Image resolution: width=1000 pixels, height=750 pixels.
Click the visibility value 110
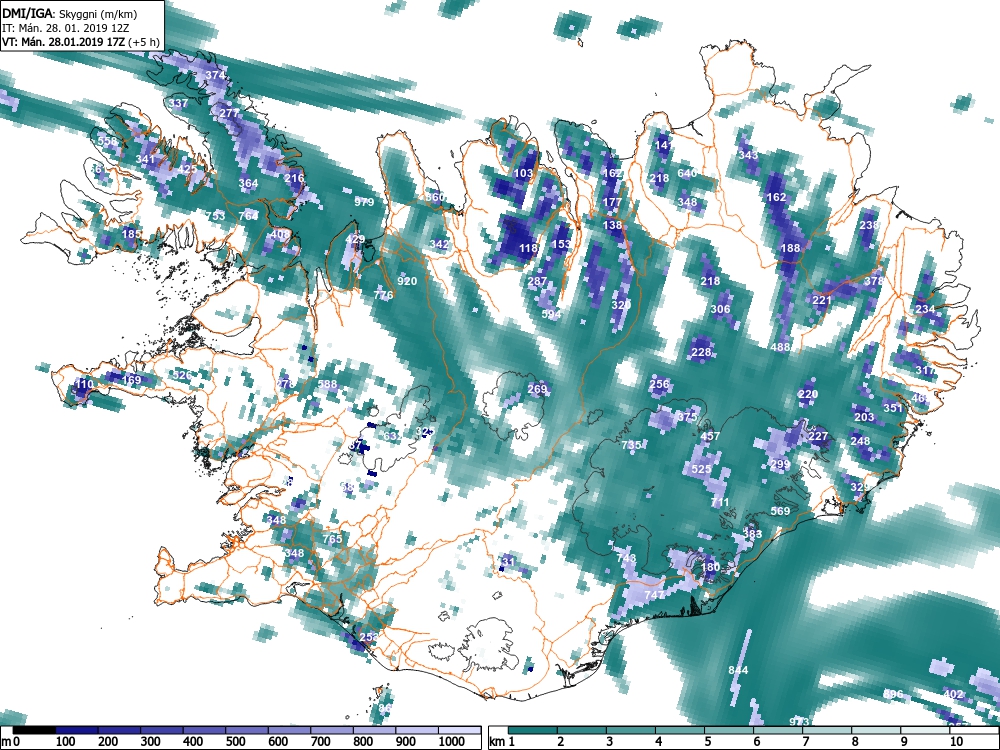84,384
